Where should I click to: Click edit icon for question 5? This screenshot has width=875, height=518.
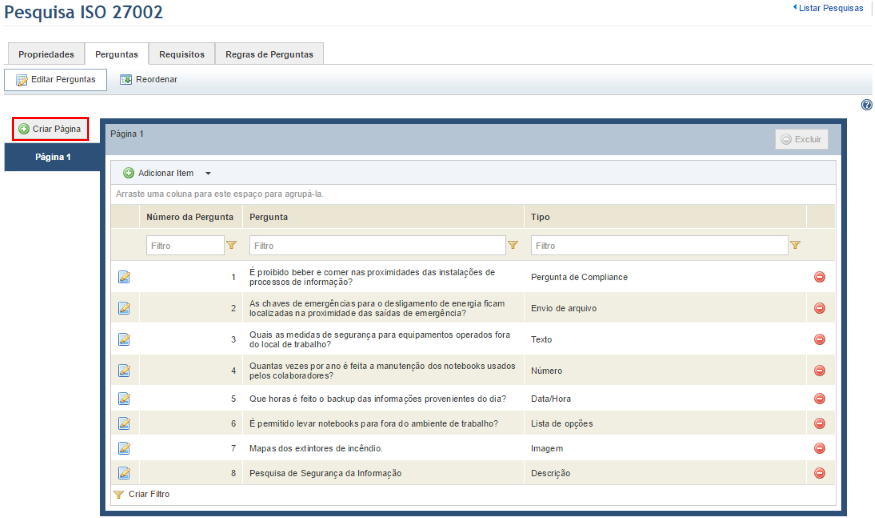pos(124,399)
